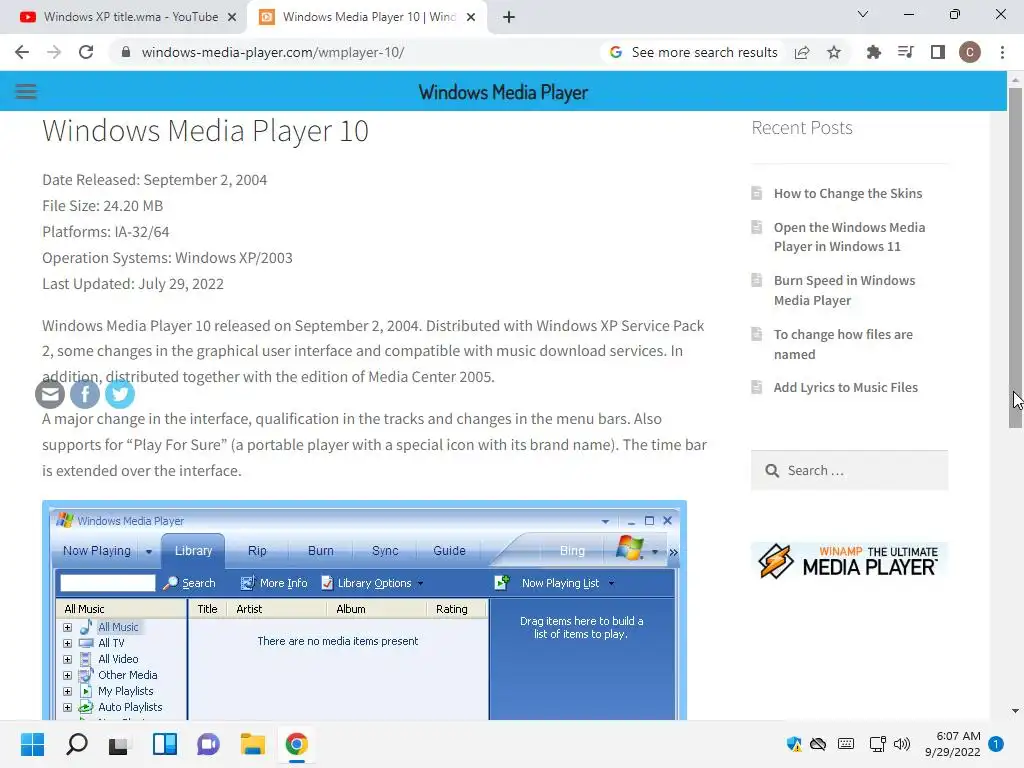The width and height of the screenshot is (1024, 768).
Task: Click the Windows Media Player 10 screenshot image
Action: pyautogui.click(x=364, y=610)
